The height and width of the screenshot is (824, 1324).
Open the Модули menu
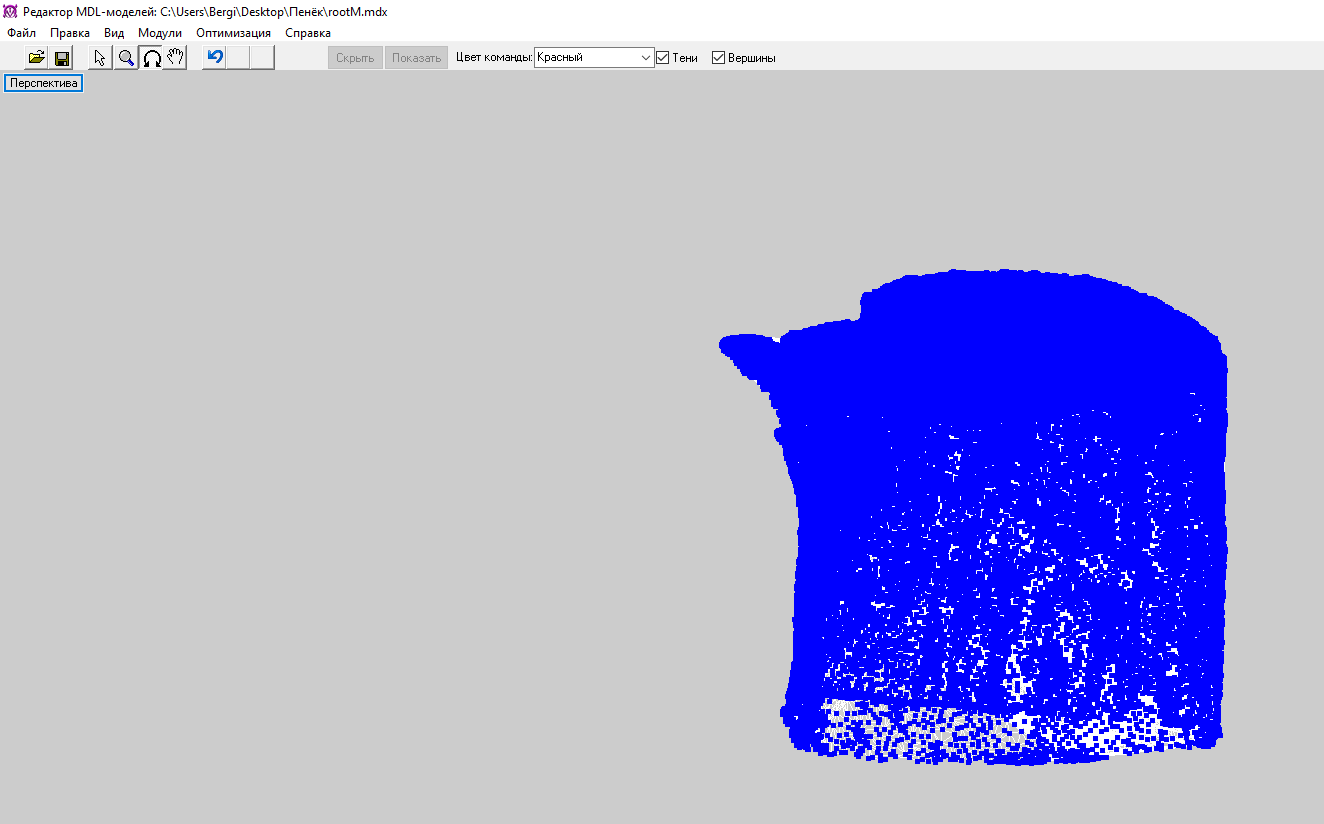point(160,33)
